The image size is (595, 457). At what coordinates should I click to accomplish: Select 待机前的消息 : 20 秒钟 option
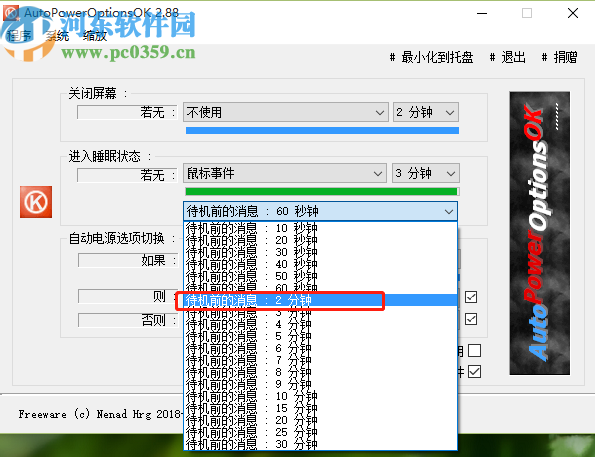321,240
